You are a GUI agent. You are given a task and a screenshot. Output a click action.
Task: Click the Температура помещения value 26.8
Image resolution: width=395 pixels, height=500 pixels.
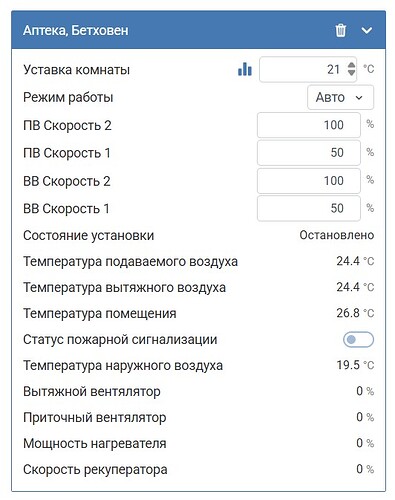(348, 313)
